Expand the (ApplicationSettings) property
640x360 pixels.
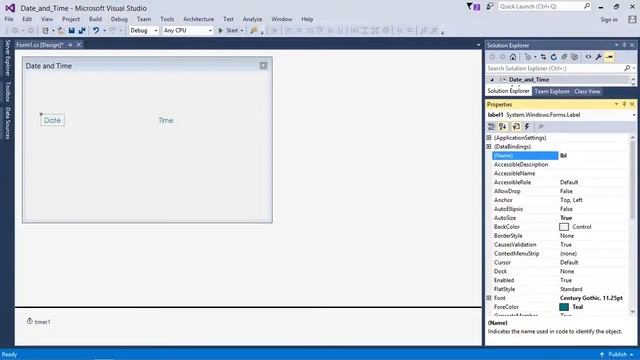(x=489, y=138)
